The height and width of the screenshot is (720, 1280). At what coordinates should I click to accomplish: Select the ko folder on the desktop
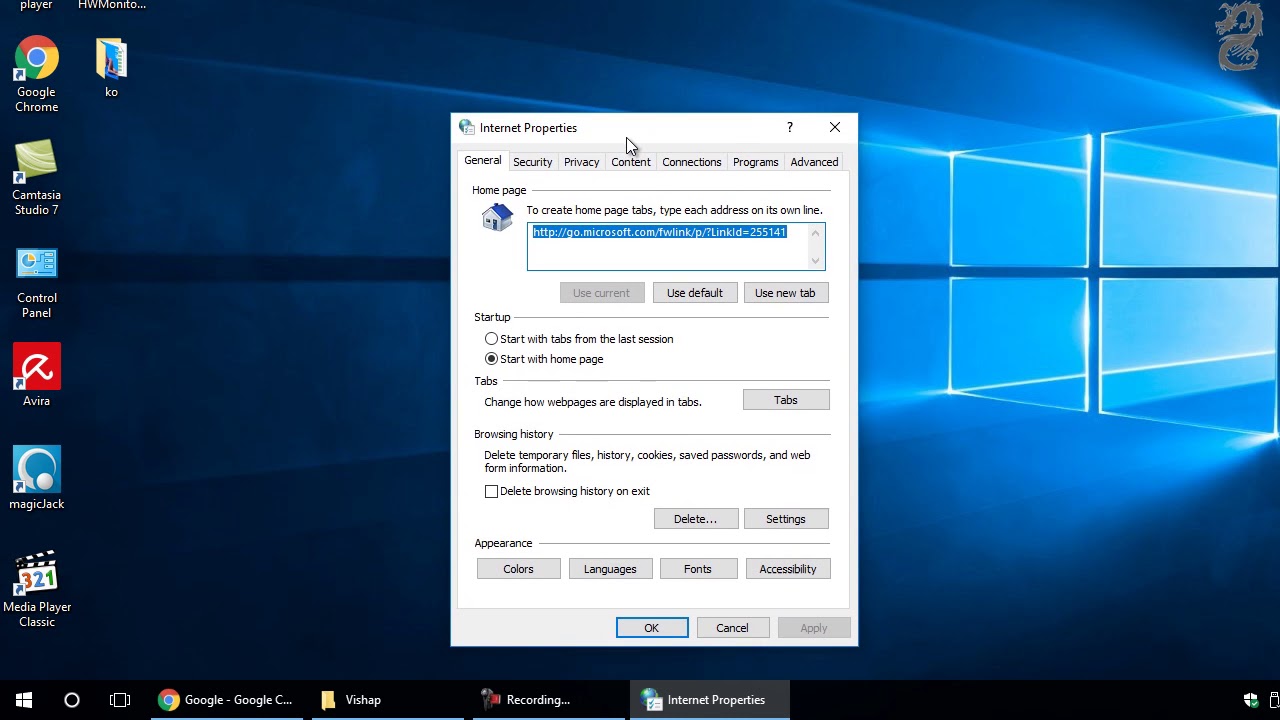point(111,68)
